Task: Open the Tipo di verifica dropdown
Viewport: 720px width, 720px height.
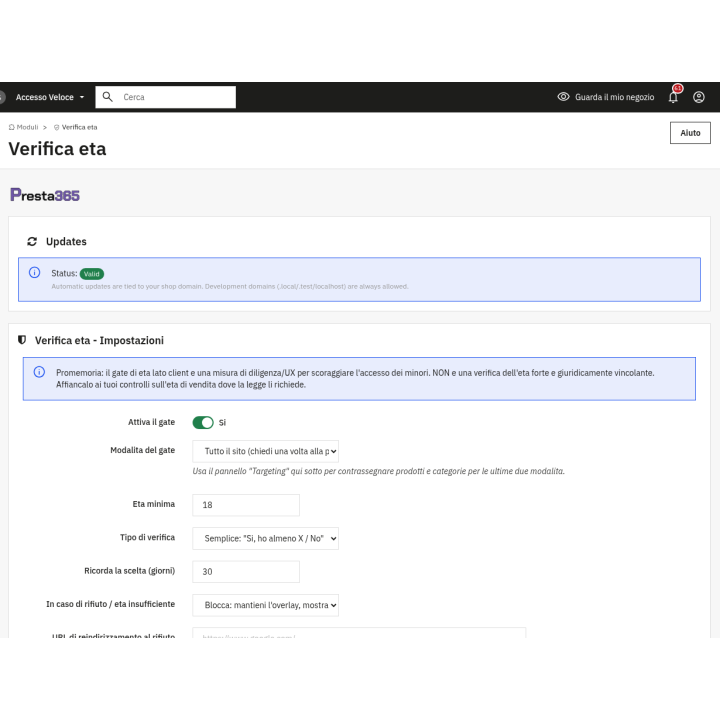Action: point(265,538)
